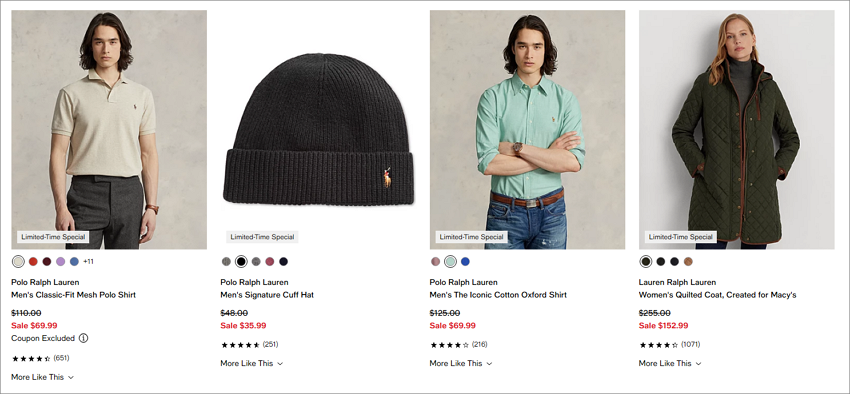This screenshot has height=394, width=850.
Task: Select red color swatch for Mesh Polo Shirt
Action: pyautogui.click(x=33, y=262)
